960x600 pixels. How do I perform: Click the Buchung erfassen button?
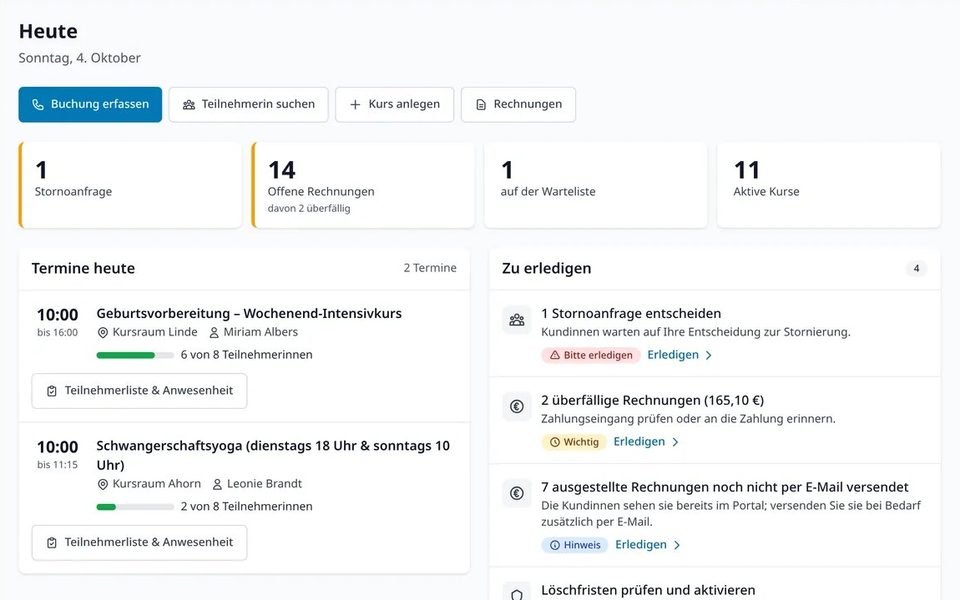(x=90, y=105)
